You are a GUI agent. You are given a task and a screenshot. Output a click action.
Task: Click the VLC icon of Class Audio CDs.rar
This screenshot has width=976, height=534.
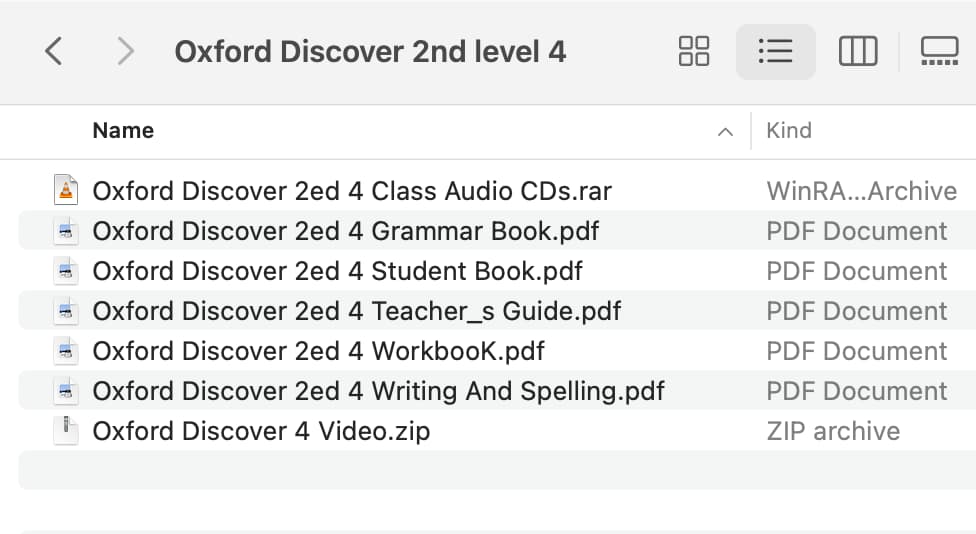pos(66,190)
